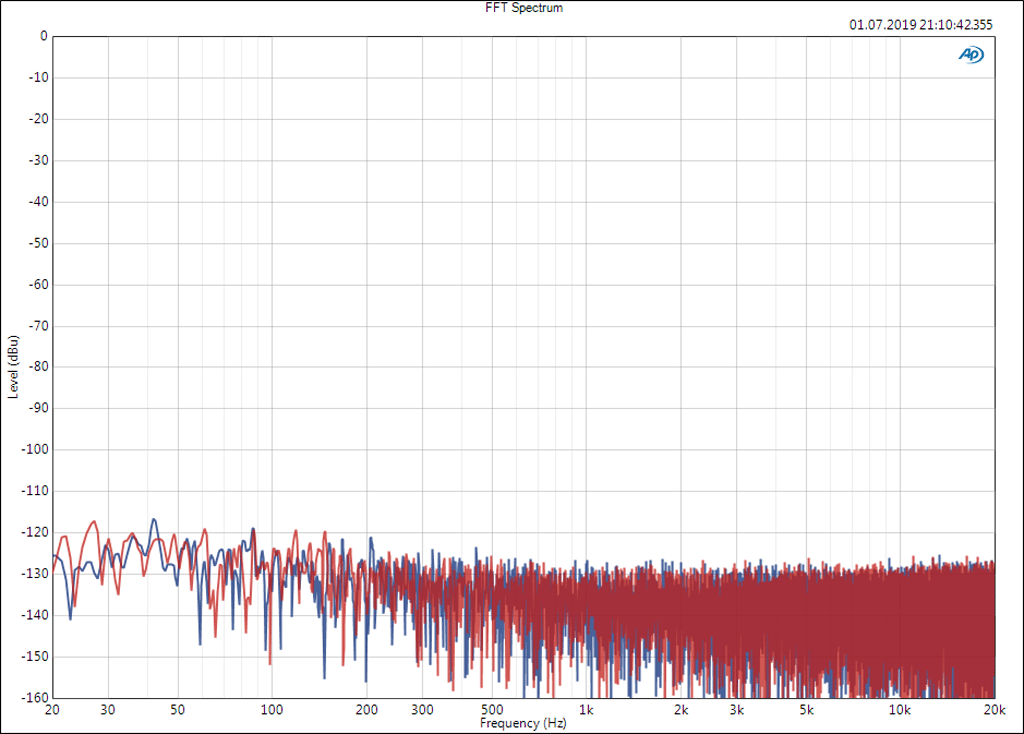
Task: Click the Frequency (Hz) axis label
Action: (x=521, y=723)
